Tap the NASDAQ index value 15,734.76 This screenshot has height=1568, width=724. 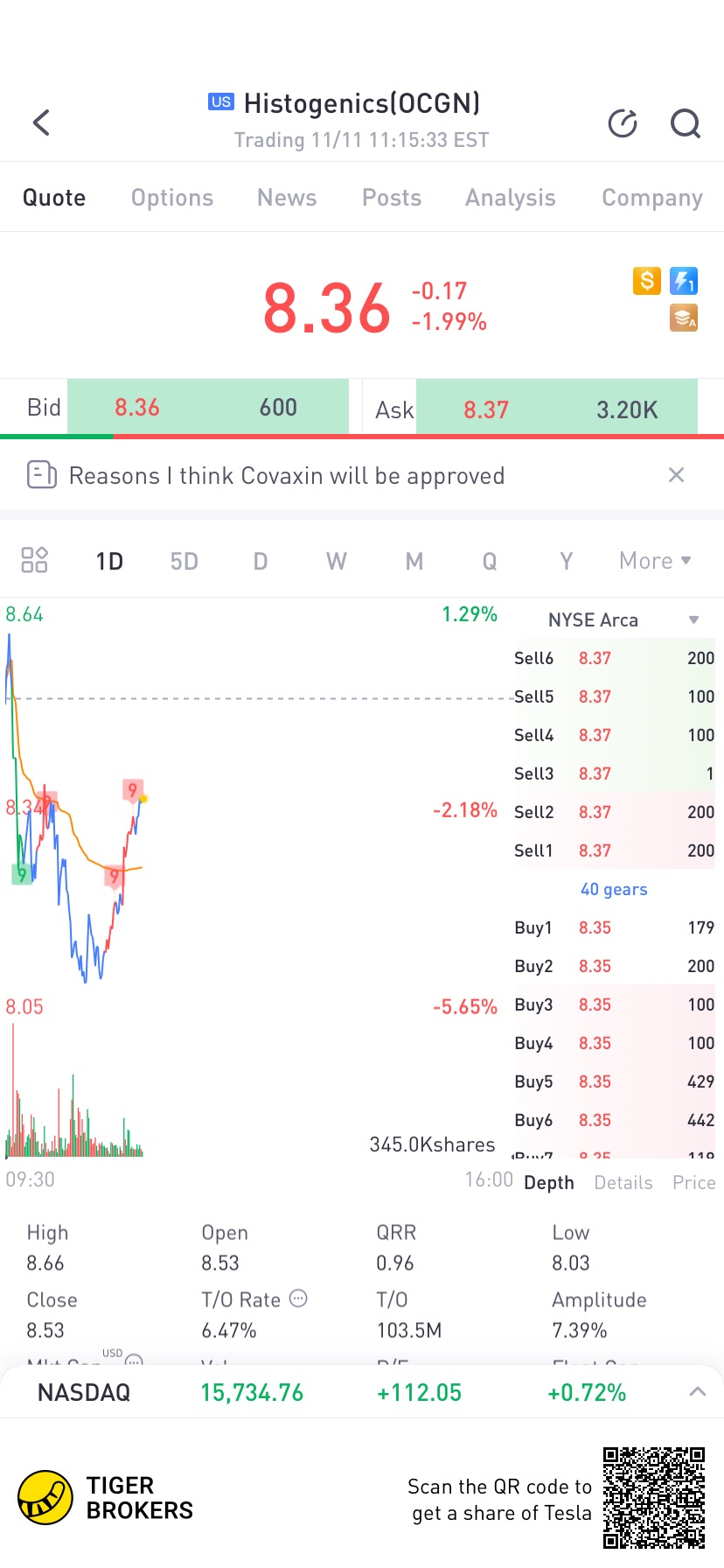pyautogui.click(x=252, y=1393)
